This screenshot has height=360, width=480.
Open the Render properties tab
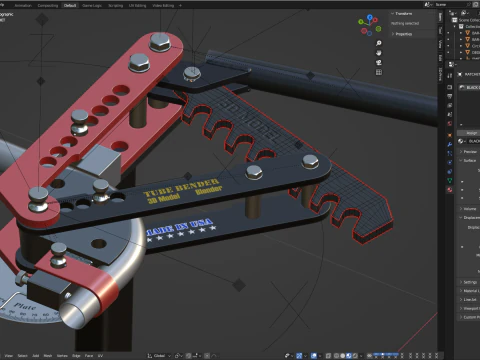tap(450, 87)
